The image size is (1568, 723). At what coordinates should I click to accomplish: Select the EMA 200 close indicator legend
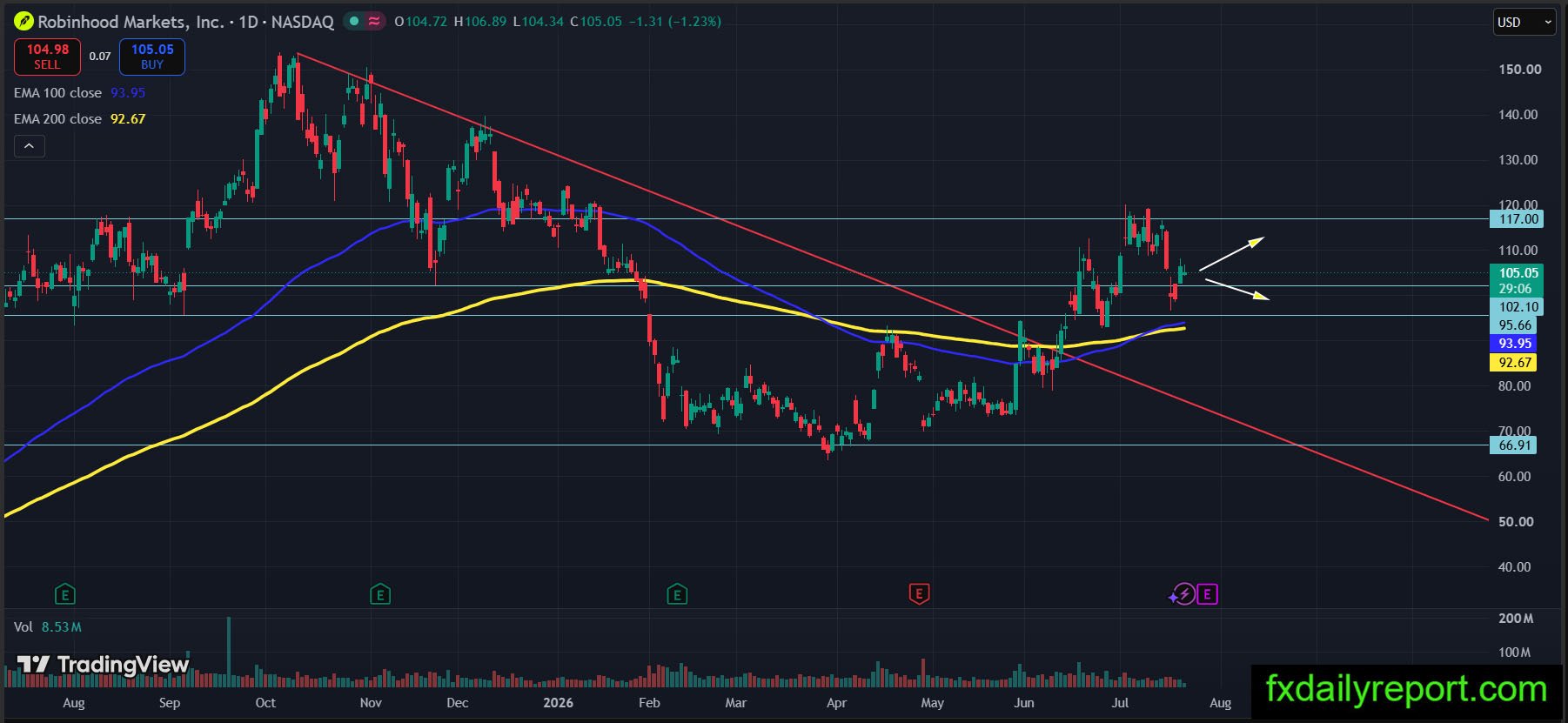click(x=79, y=118)
